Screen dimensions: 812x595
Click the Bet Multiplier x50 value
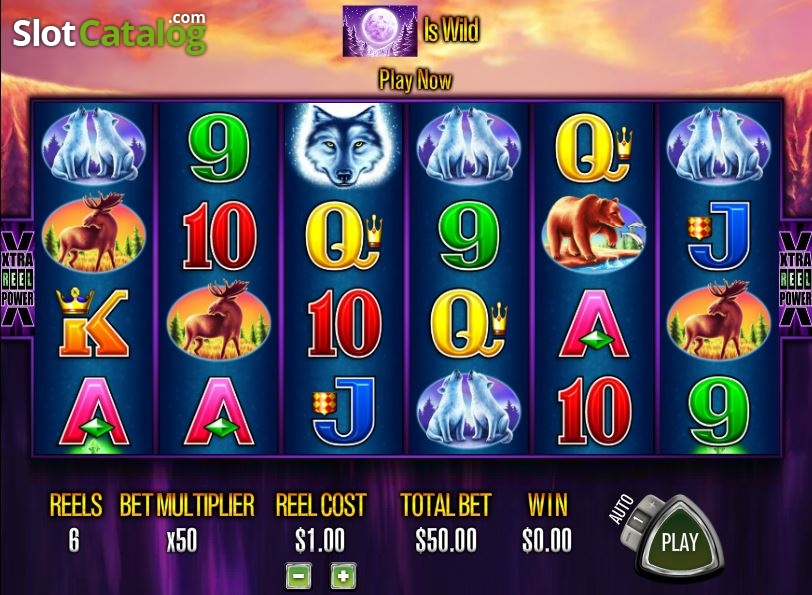pos(182,541)
